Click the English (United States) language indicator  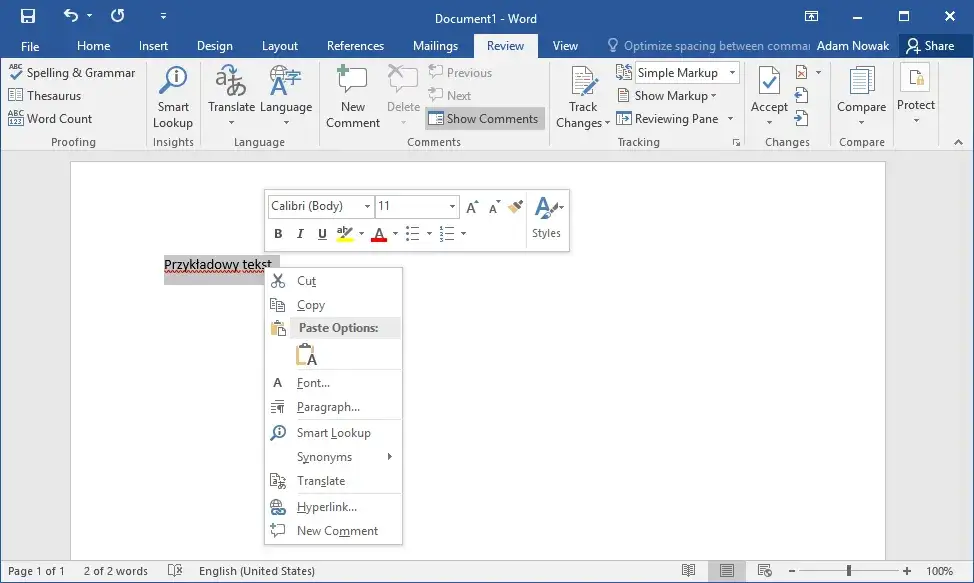coord(257,571)
